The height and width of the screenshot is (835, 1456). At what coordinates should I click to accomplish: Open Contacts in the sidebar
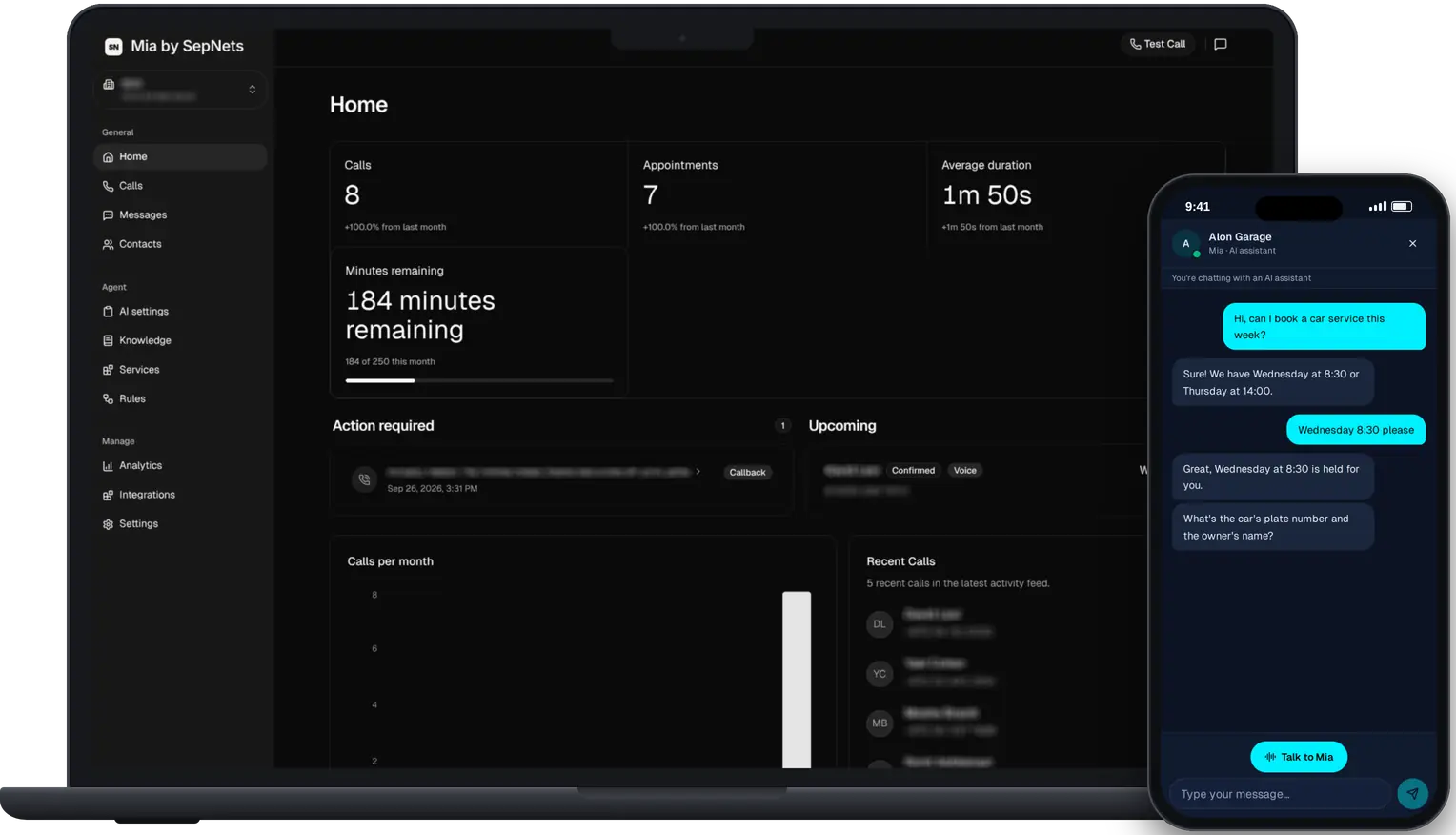tap(180, 244)
